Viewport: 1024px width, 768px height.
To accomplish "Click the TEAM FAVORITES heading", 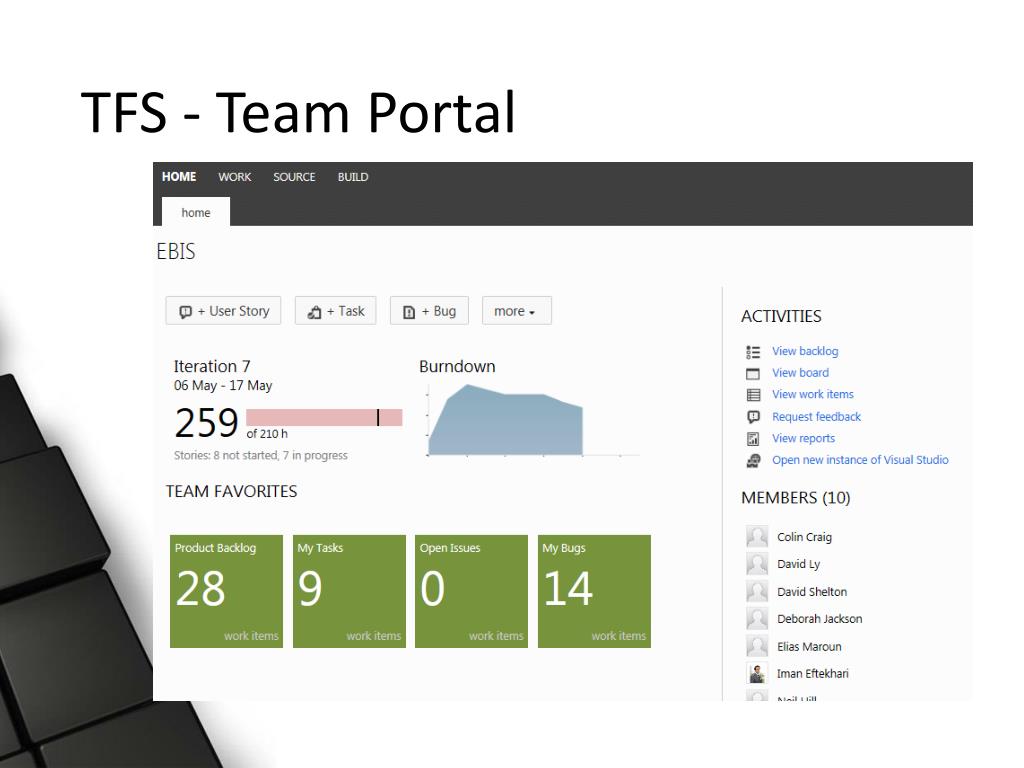I will tap(231, 491).
